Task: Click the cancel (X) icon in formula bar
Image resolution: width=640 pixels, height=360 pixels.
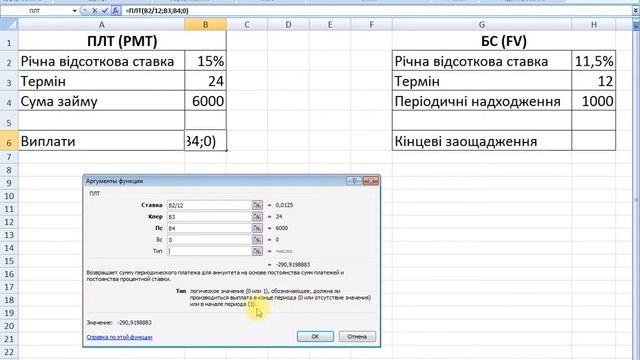Action: tap(95, 11)
